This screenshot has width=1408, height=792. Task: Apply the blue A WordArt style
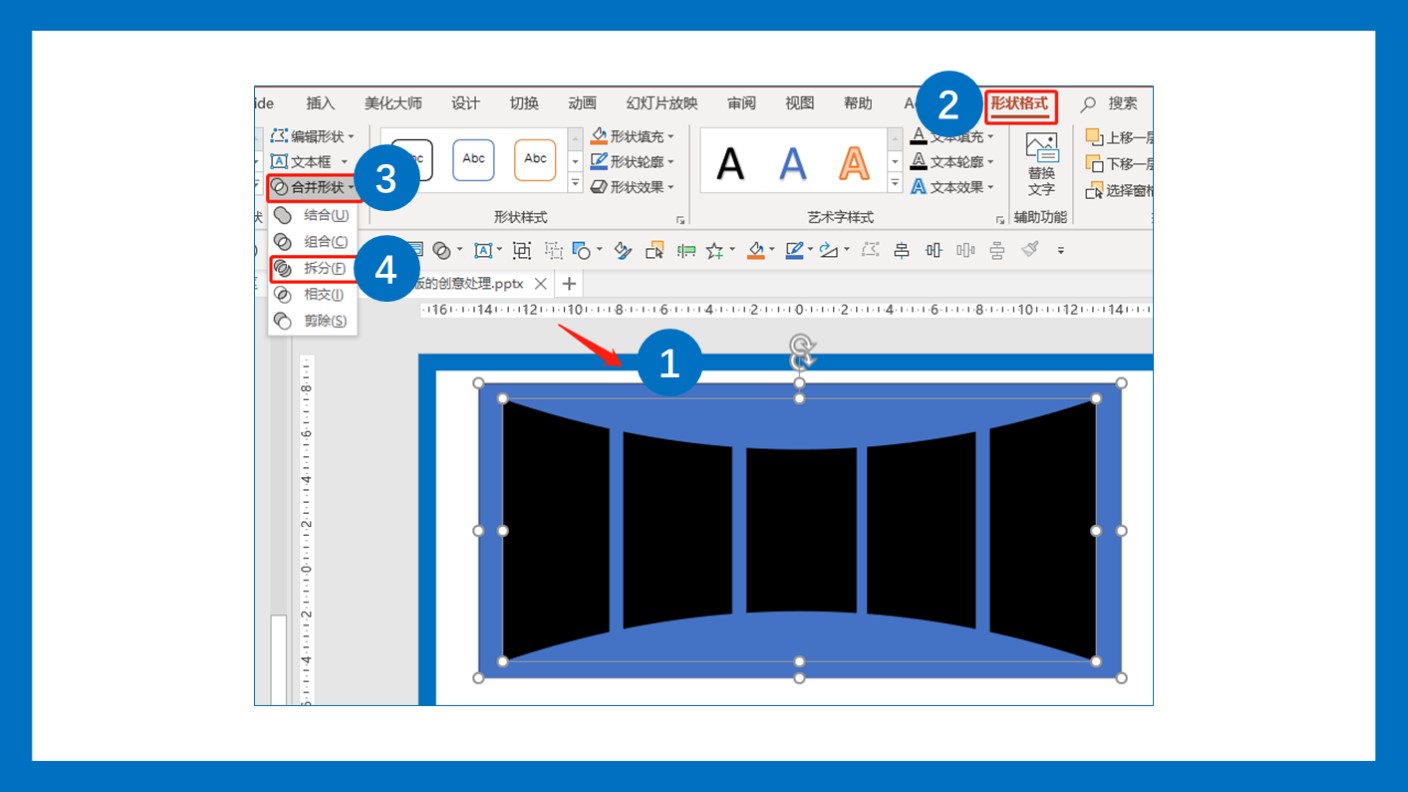[793, 162]
